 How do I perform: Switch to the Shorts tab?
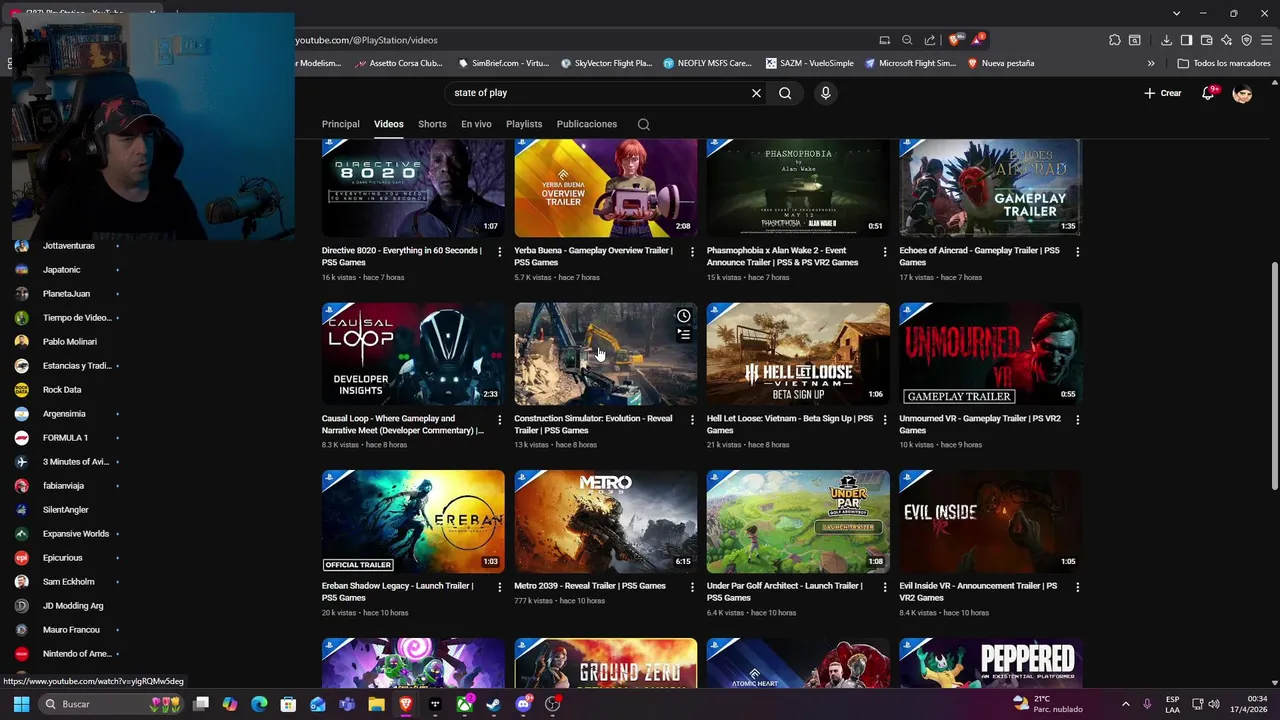click(432, 124)
